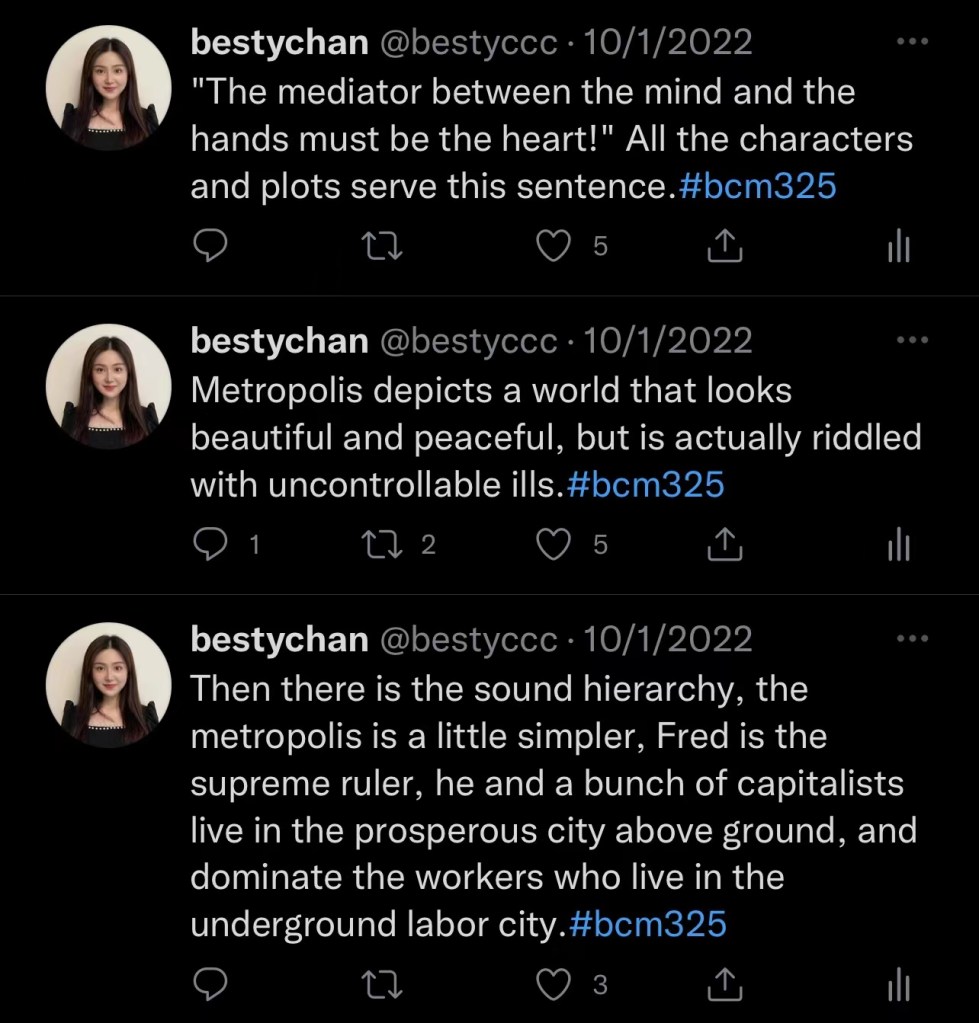This screenshot has width=979, height=1023.
Task: Open more options on the "Metropolis depicts" tweet
Action: [x=912, y=341]
